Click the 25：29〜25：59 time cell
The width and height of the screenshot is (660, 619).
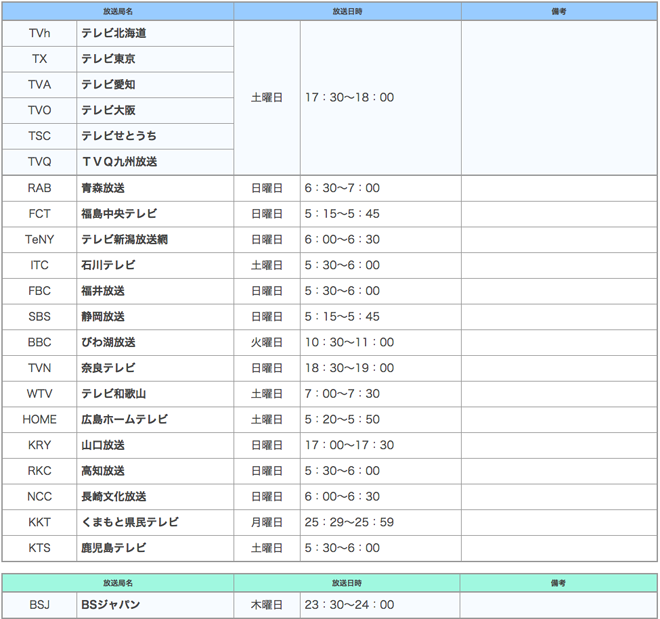(x=381, y=522)
